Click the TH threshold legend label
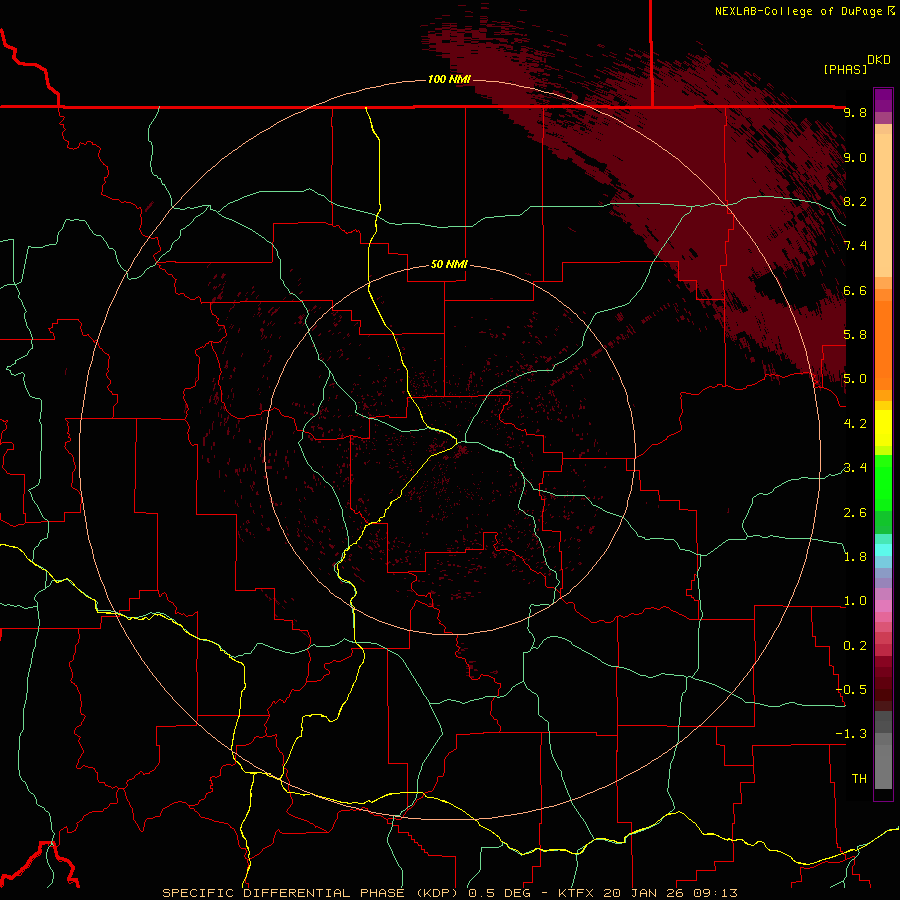 point(859,779)
